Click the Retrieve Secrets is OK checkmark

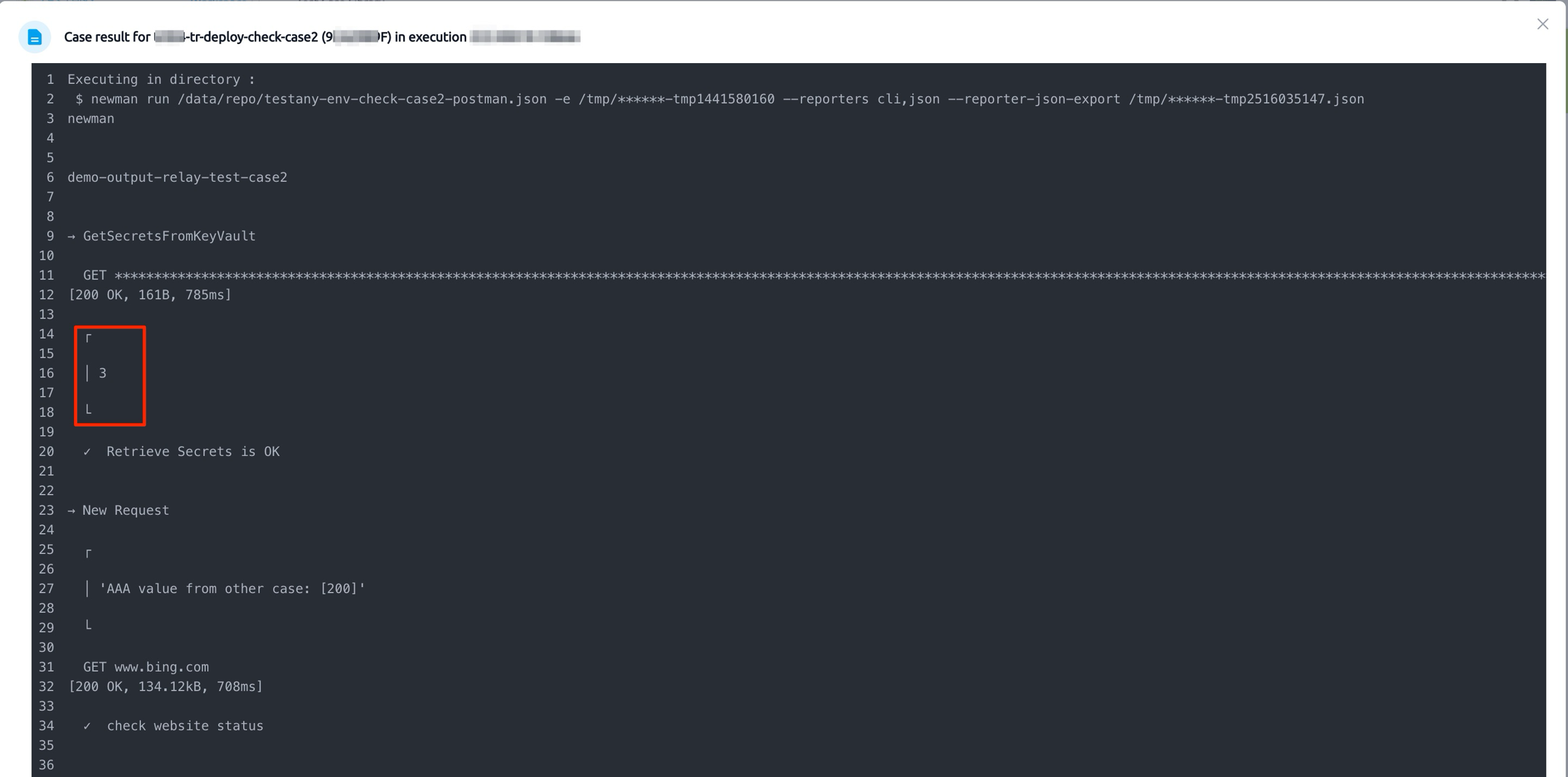[87, 452]
